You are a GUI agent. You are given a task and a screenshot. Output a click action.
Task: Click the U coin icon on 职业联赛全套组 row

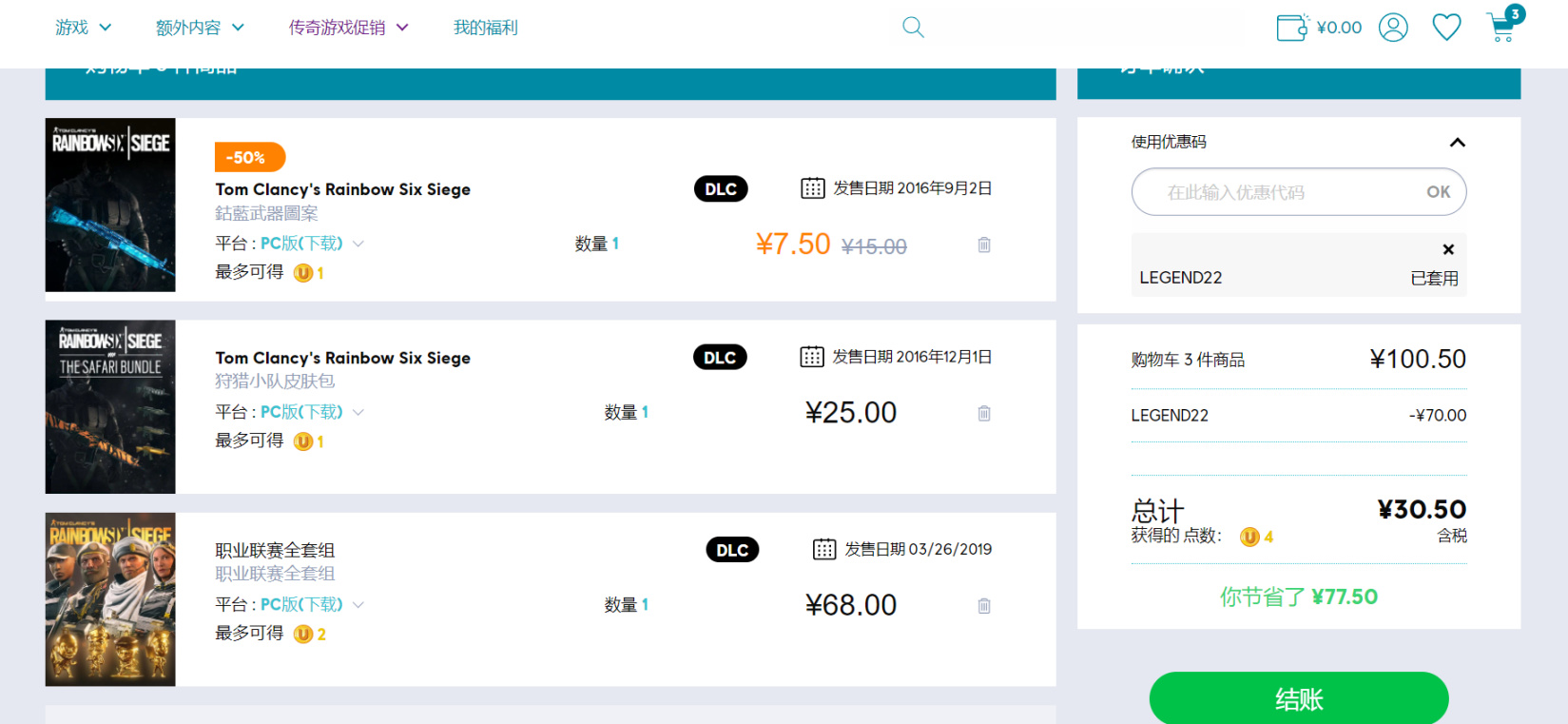coord(303,634)
